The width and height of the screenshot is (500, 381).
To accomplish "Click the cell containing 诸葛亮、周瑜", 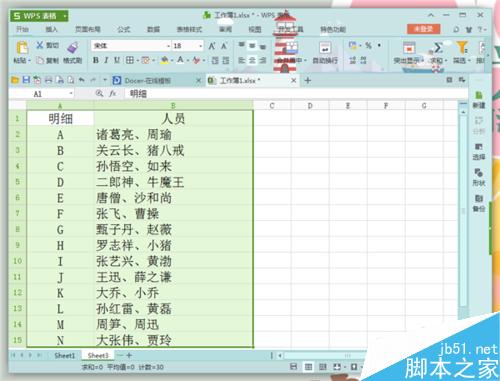I will coord(173,134).
